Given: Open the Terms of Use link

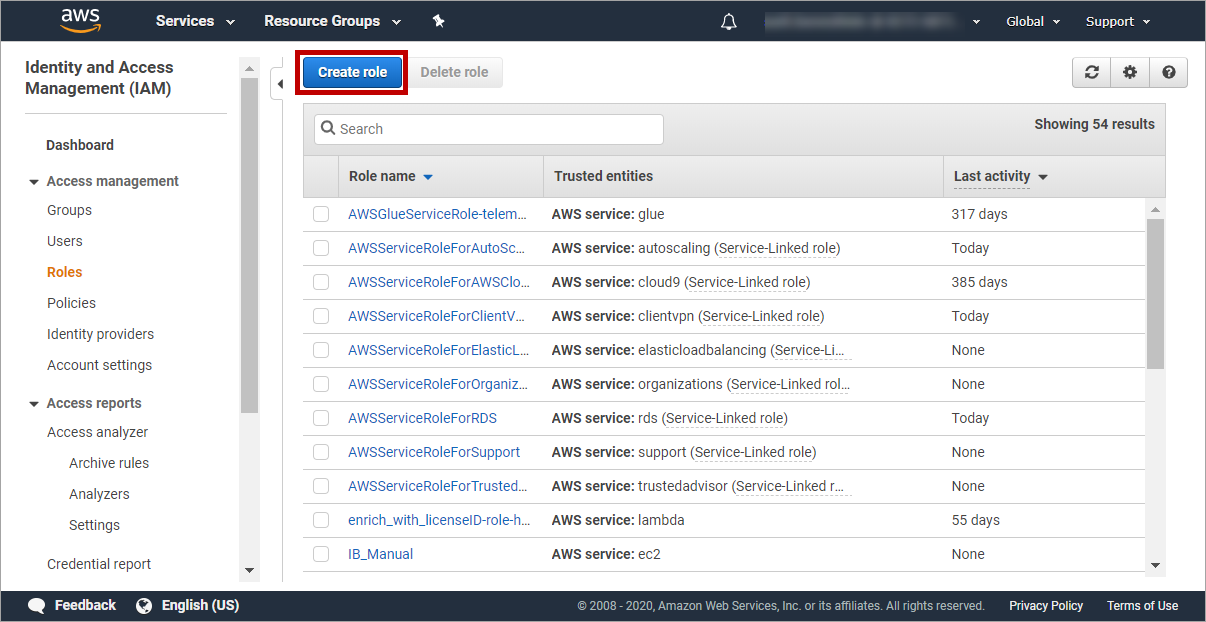Looking at the screenshot, I should tap(1142, 606).
